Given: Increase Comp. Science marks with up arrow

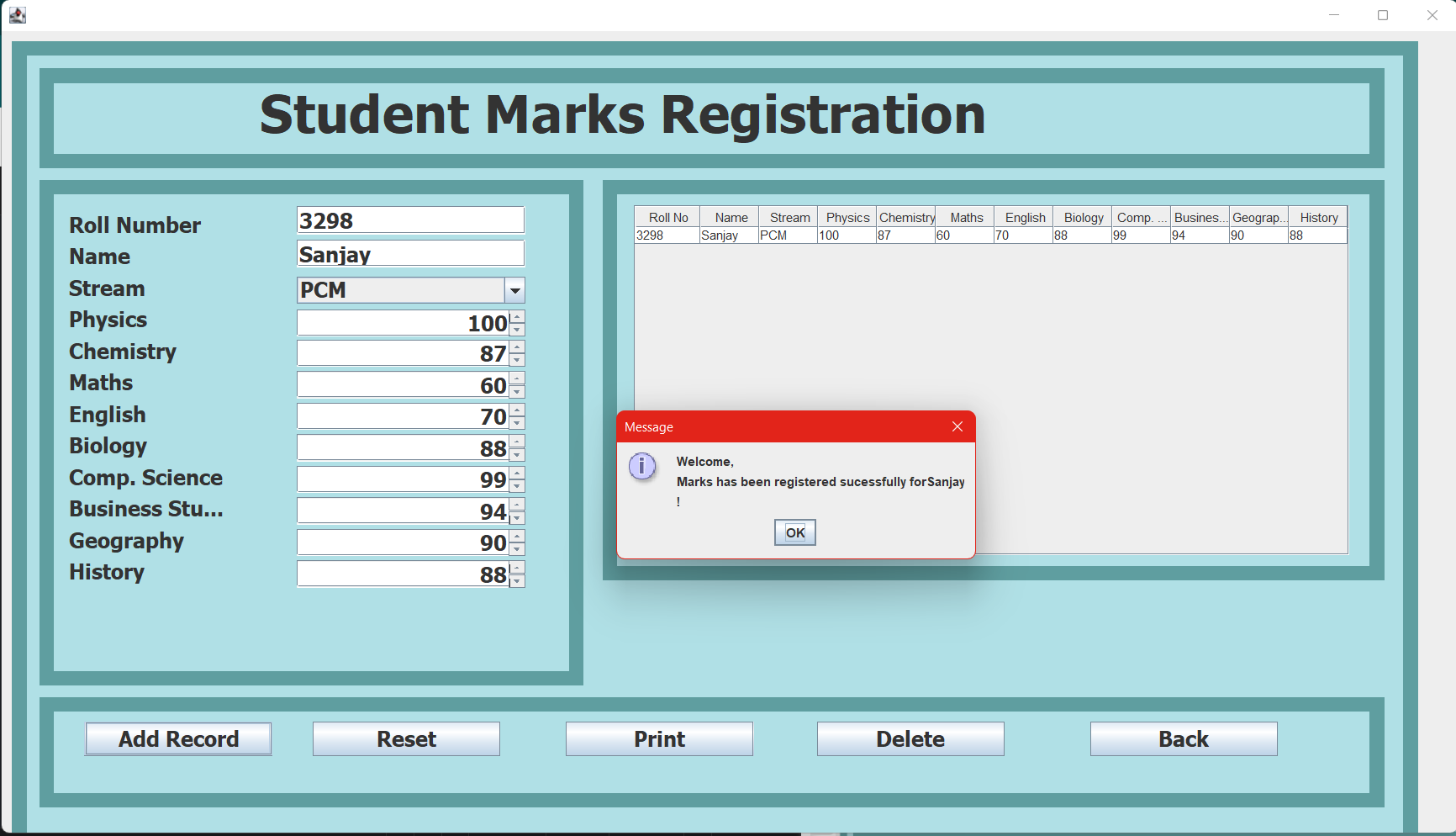Looking at the screenshot, I should (517, 474).
